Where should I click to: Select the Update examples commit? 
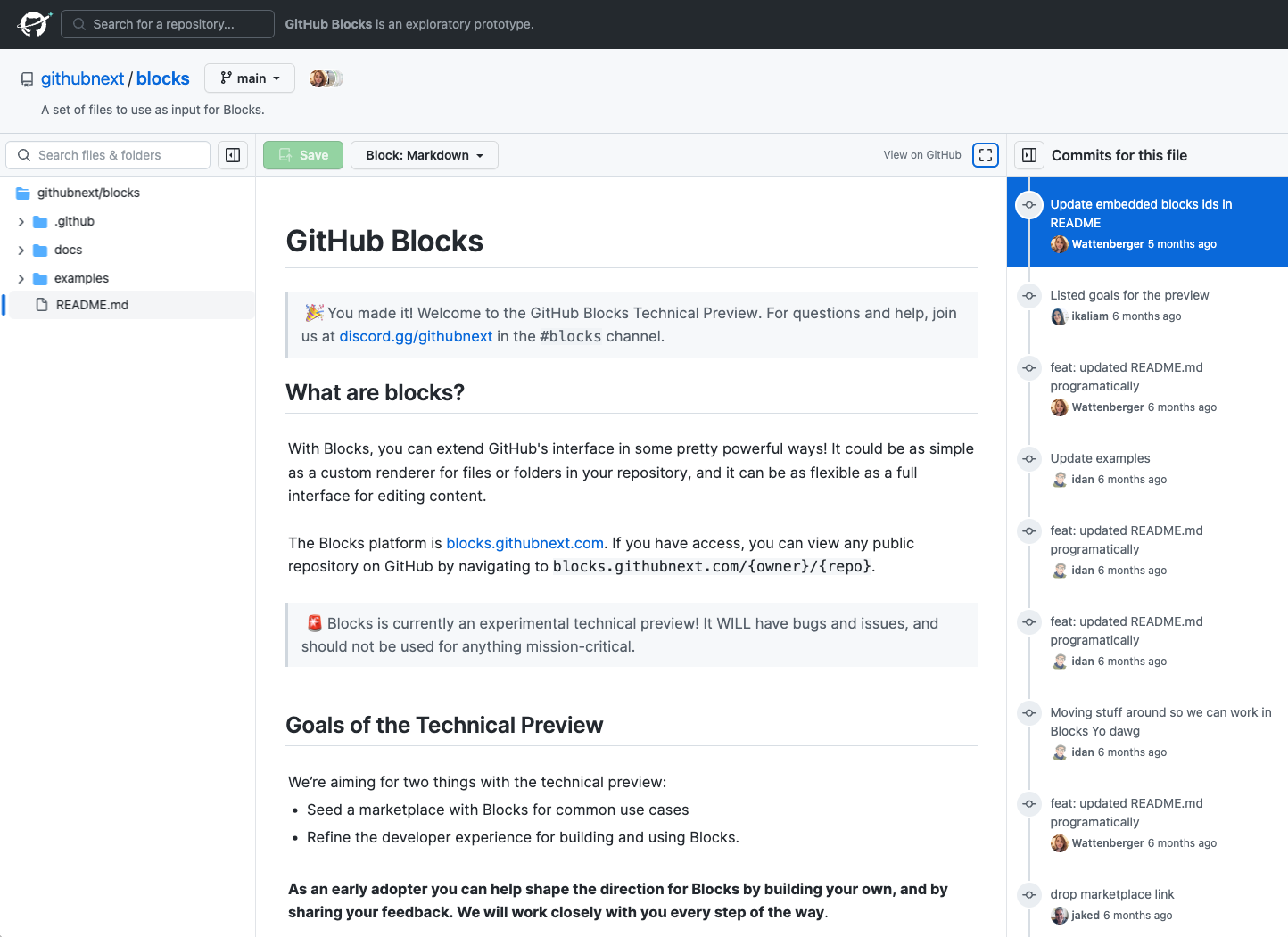point(1100,458)
